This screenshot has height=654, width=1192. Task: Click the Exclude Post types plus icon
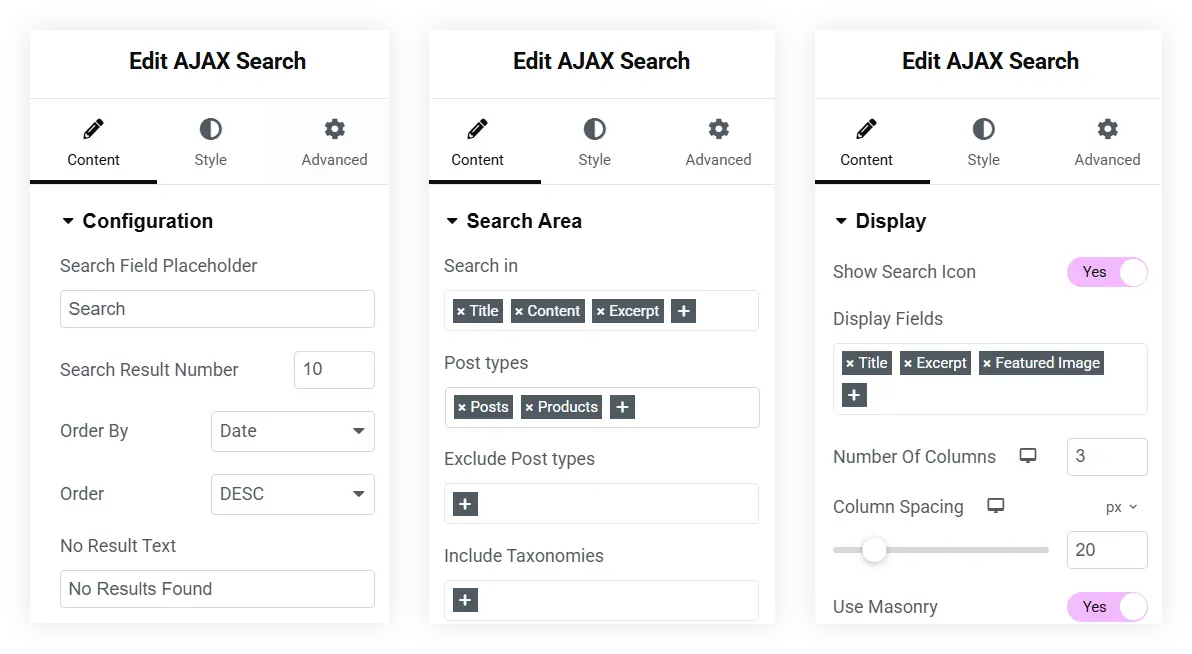pos(465,504)
